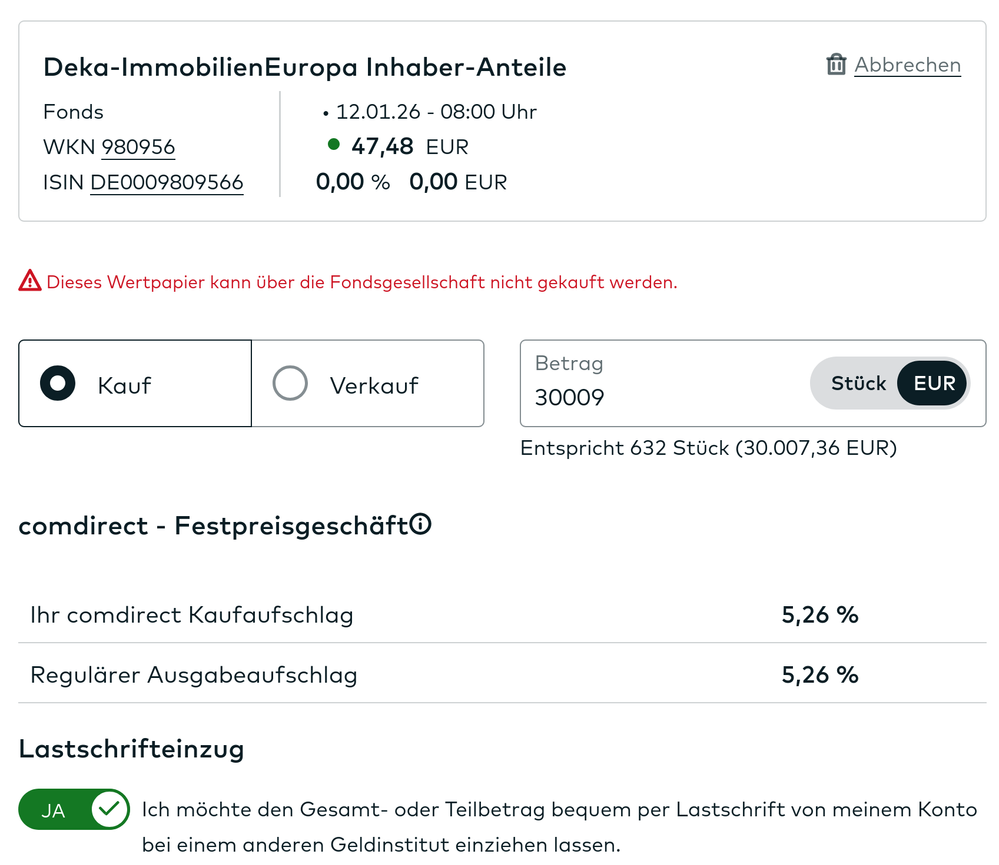The width and height of the screenshot is (999, 865).
Task: Click the Entspricht 632 Stück conversion text
Action: 707,448
